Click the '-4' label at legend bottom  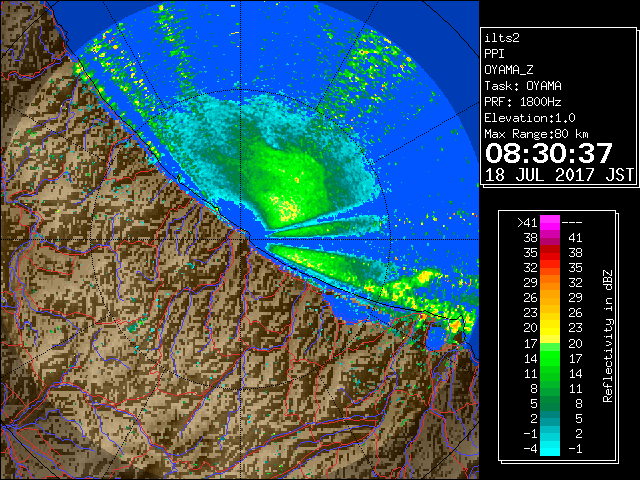[x=530, y=448]
